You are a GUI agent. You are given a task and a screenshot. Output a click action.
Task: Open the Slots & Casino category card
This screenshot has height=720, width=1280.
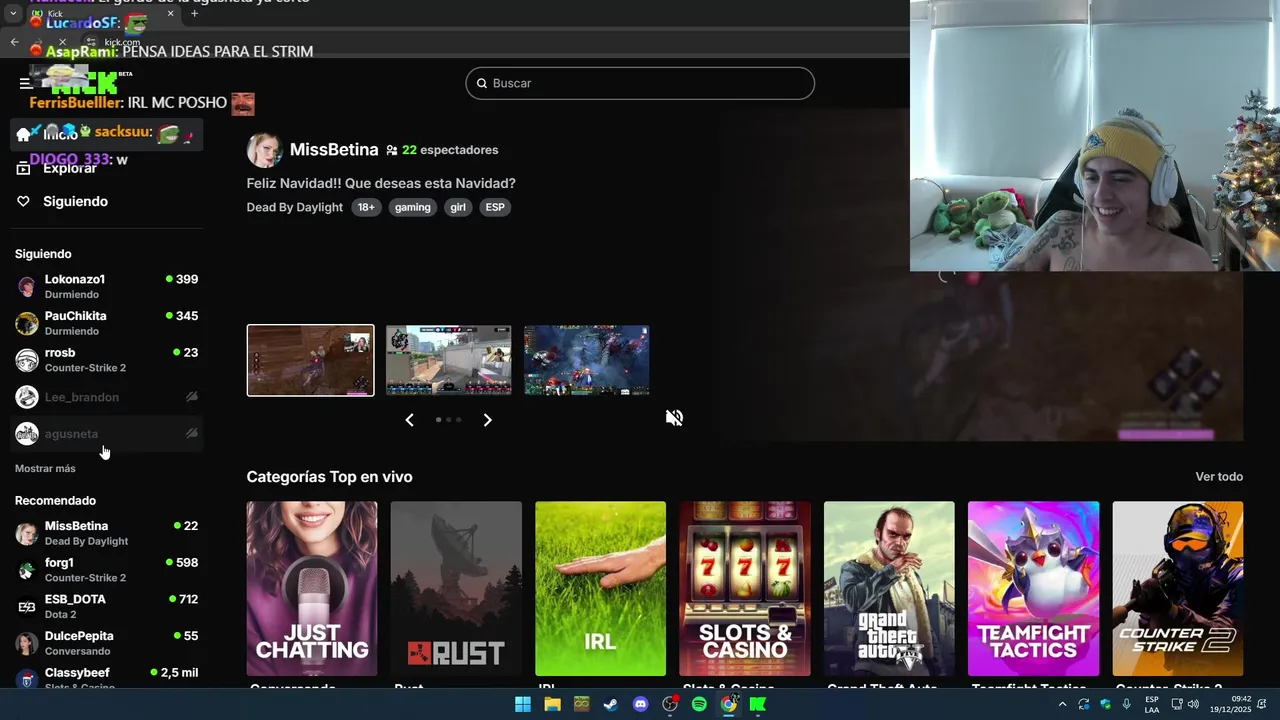745,589
